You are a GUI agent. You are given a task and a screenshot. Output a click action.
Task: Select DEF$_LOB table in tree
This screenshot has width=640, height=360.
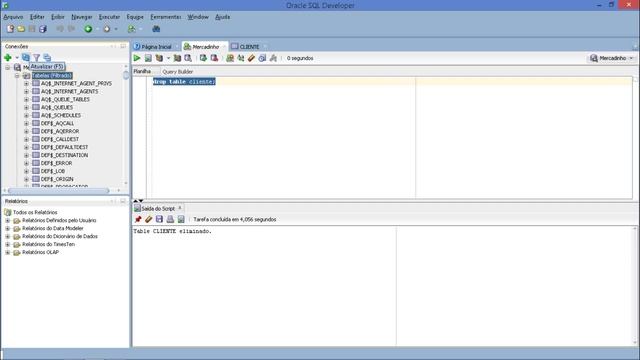tap(53, 171)
